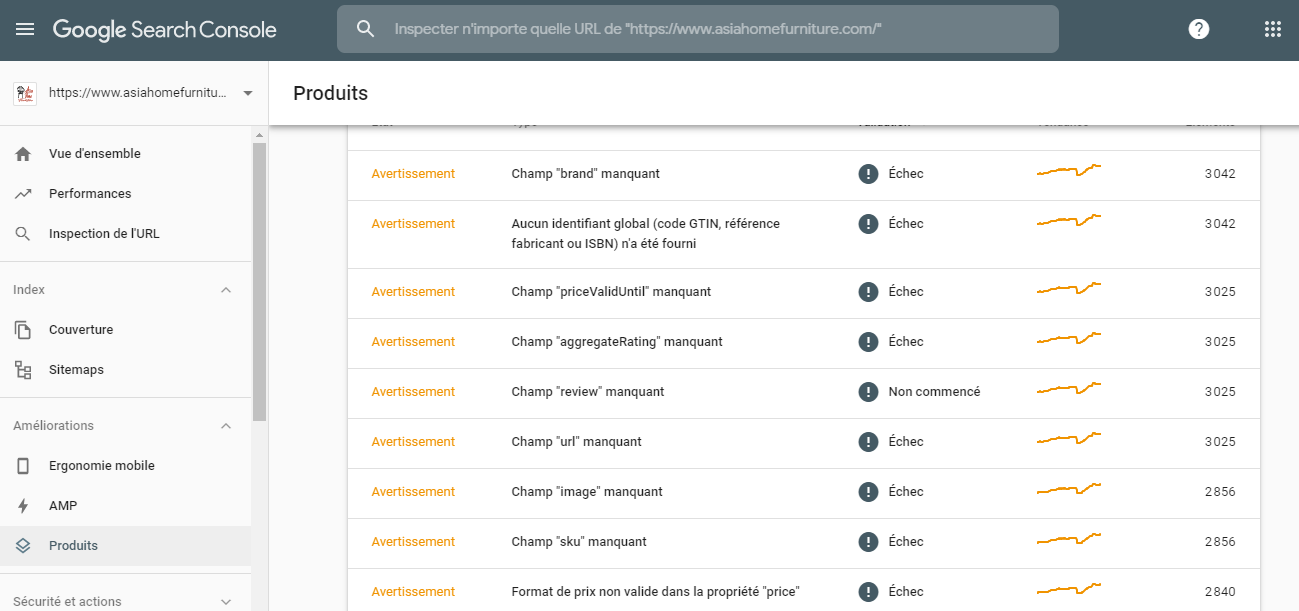Click failure icon in "priceValidUntil" manquant row
1299x611 pixels.
pos(868,292)
